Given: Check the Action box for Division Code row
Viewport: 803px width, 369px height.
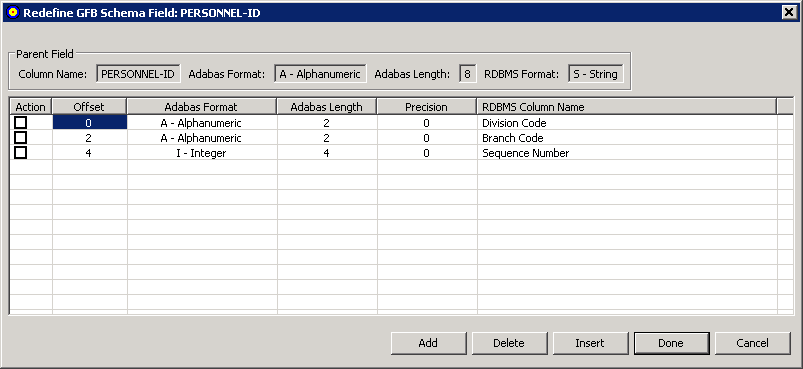Looking at the screenshot, I should click(20, 123).
